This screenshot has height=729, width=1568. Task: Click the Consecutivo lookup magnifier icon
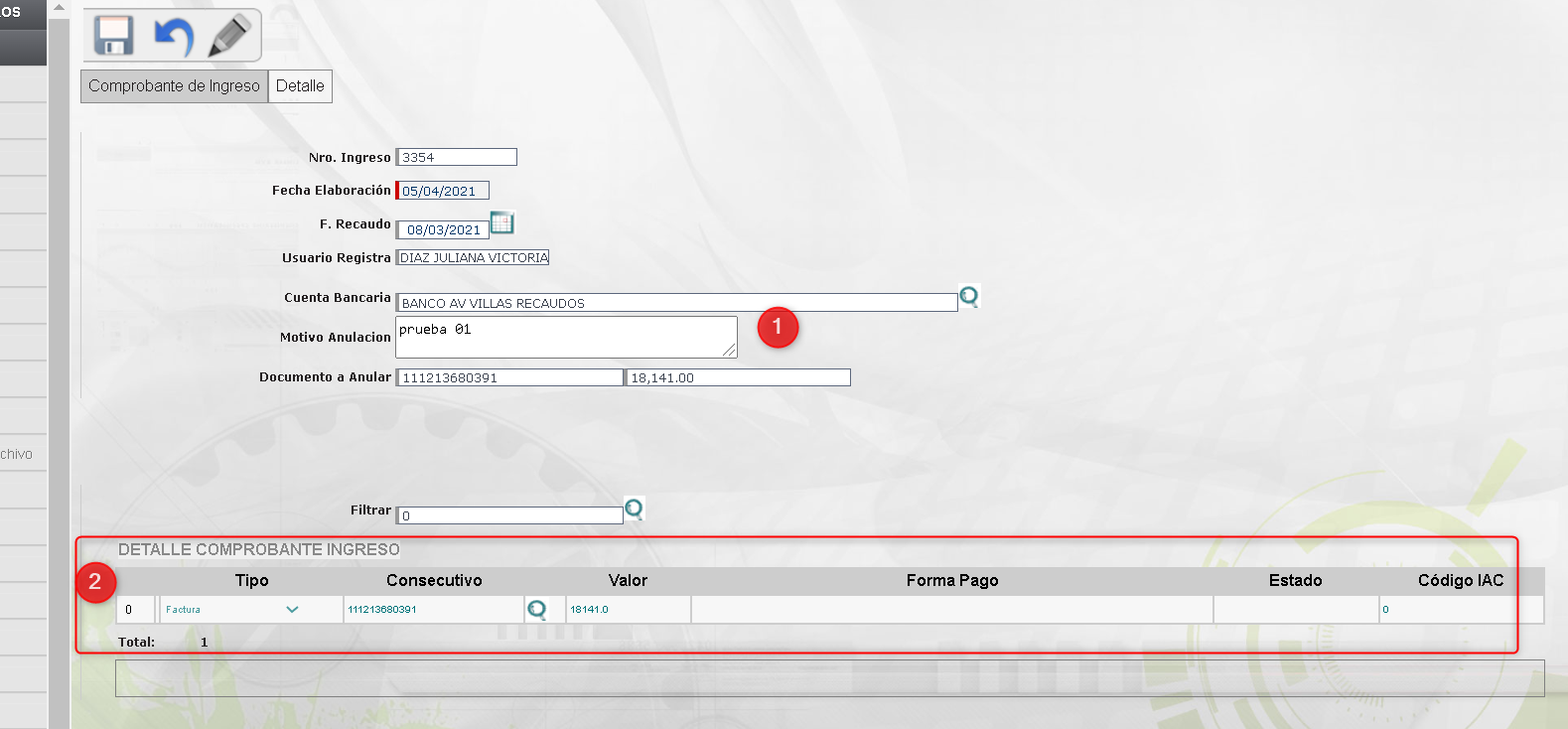click(x=536, y=610)
